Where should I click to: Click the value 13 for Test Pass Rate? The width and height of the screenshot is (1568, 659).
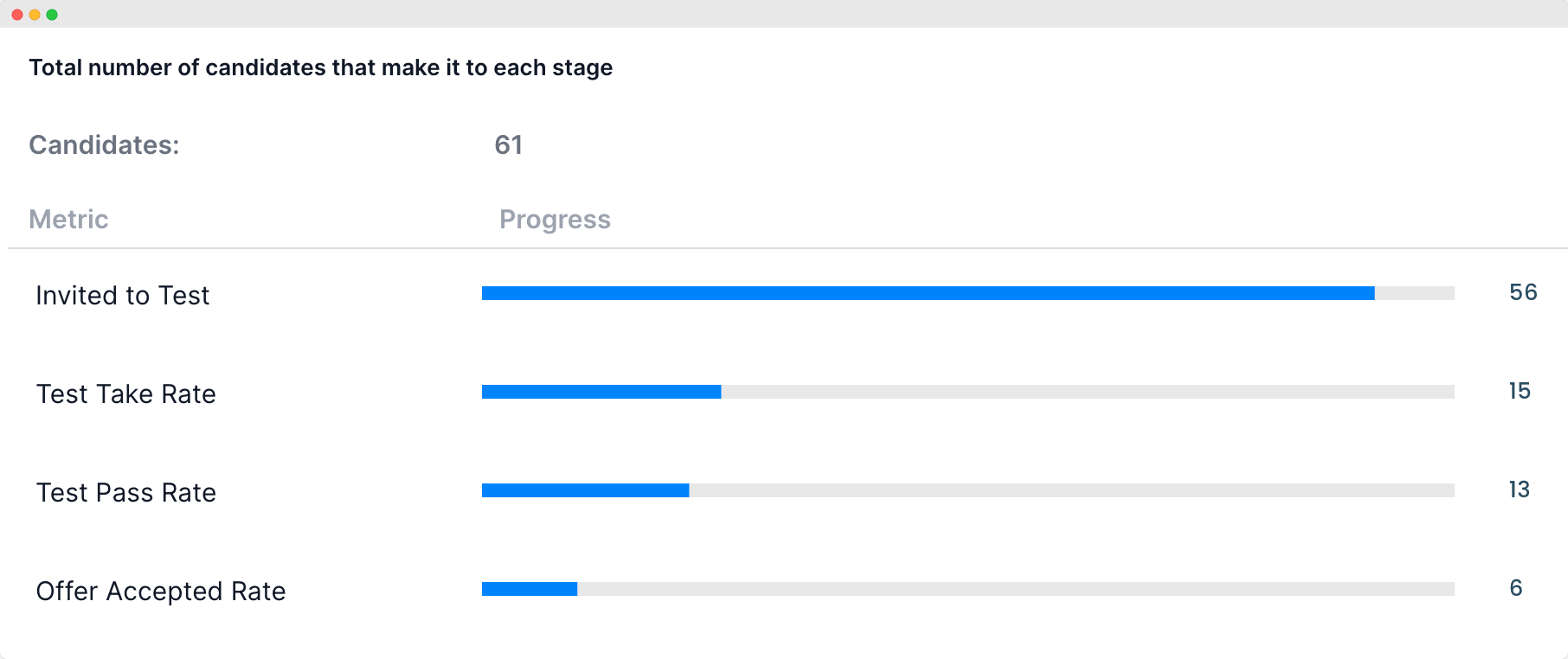tap(1520, 489)
